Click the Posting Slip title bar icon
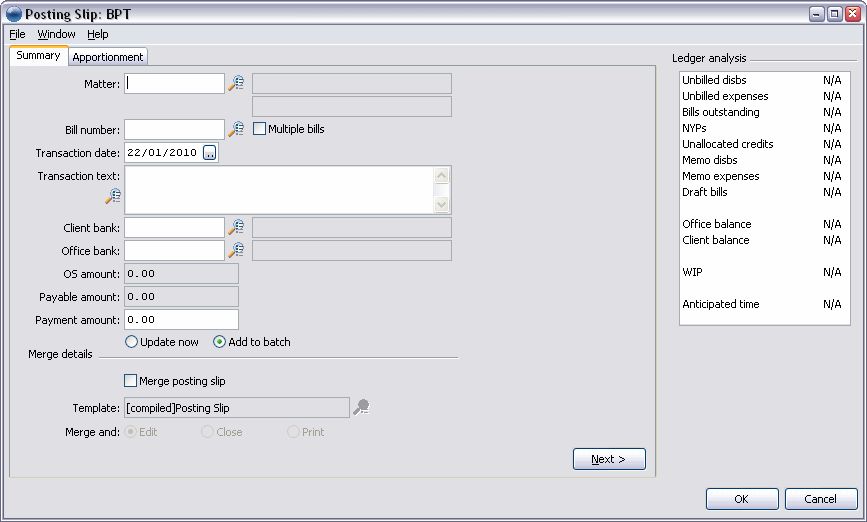The height and width of the screenshot is (522, 867). click(x=13, y=14)
